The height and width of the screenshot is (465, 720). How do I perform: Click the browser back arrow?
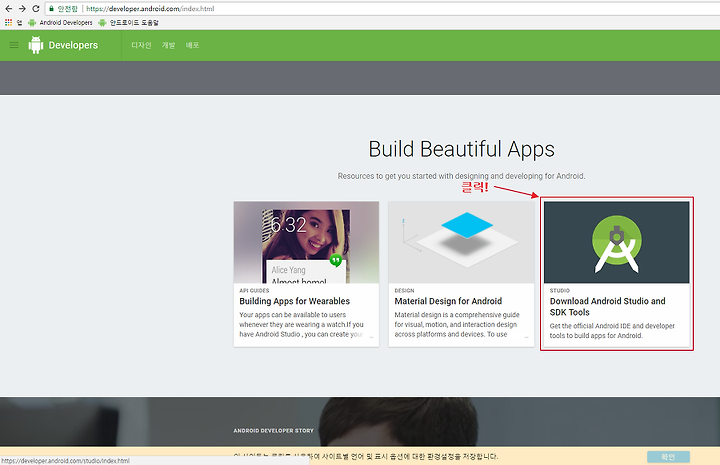pos(9,9)
